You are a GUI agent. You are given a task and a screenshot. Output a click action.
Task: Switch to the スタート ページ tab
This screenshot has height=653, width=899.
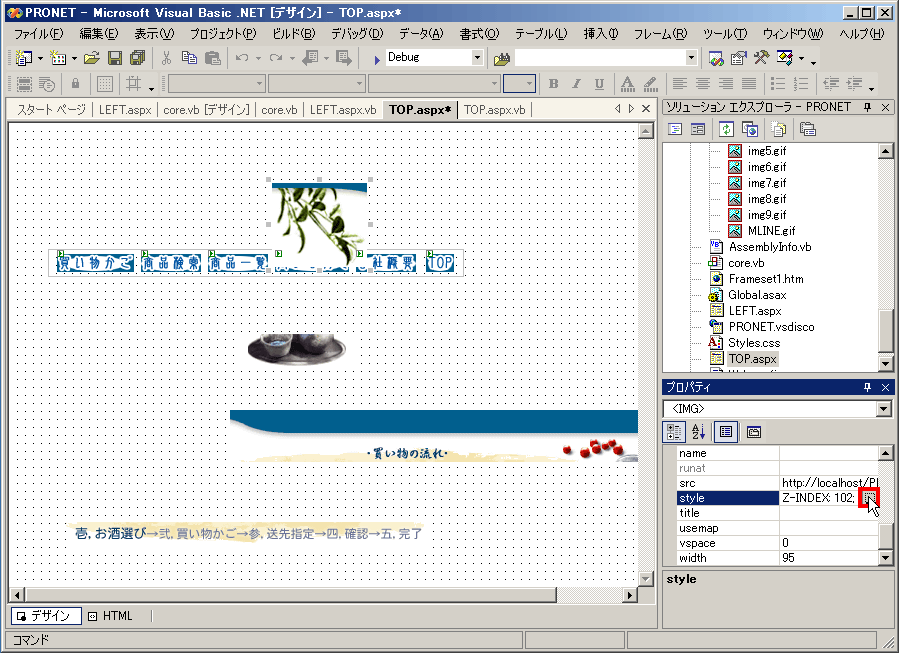pos(51,110)
